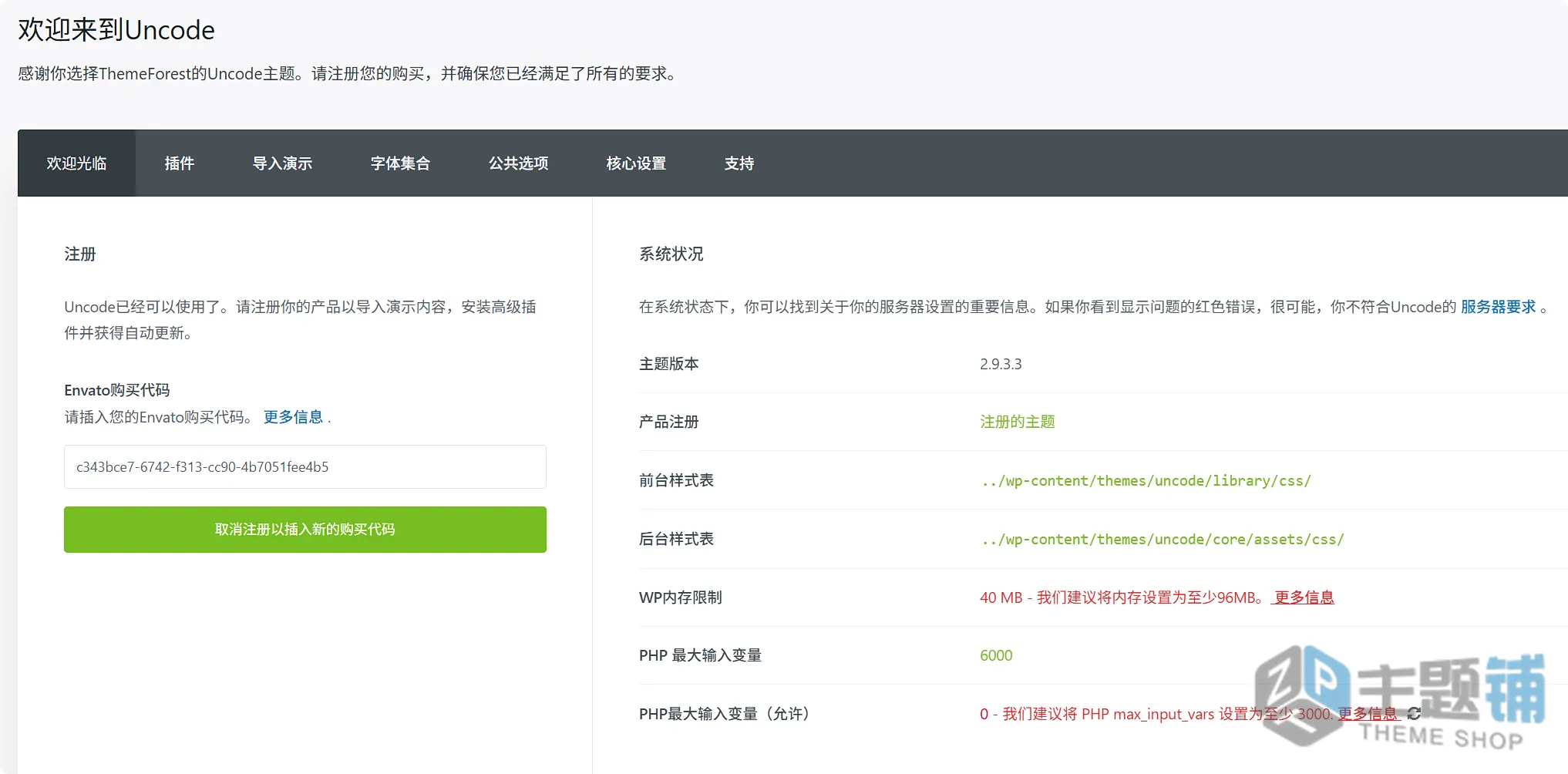Open 更多信息 link in WP内存限制 row
The width and height of the screenshot is (1568, 774).
pos(1303,597)
